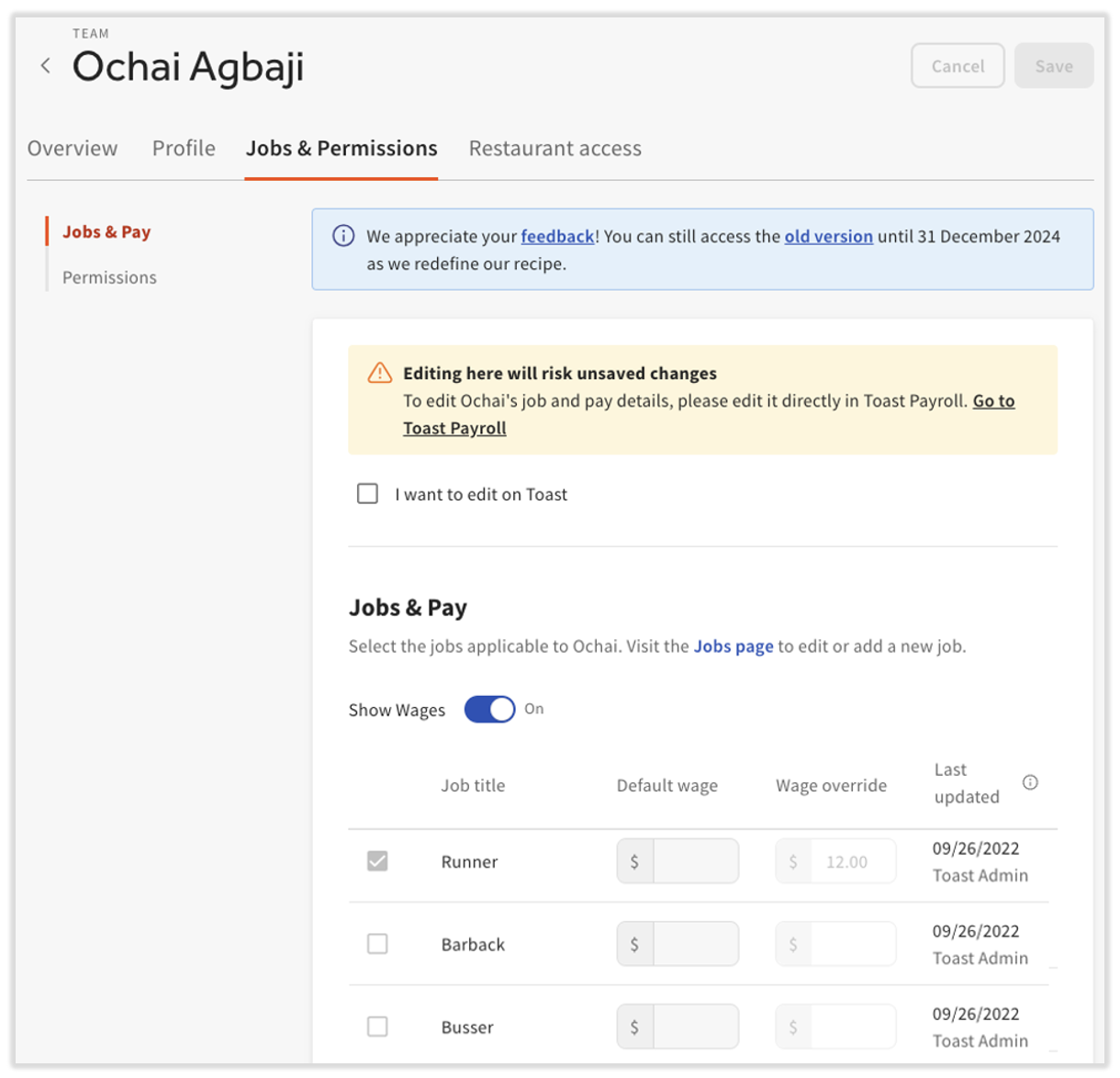Click the back arrow next to Ochai Agbaji
Viewport: 1120px width, 1078px height.
click(46, 65)
